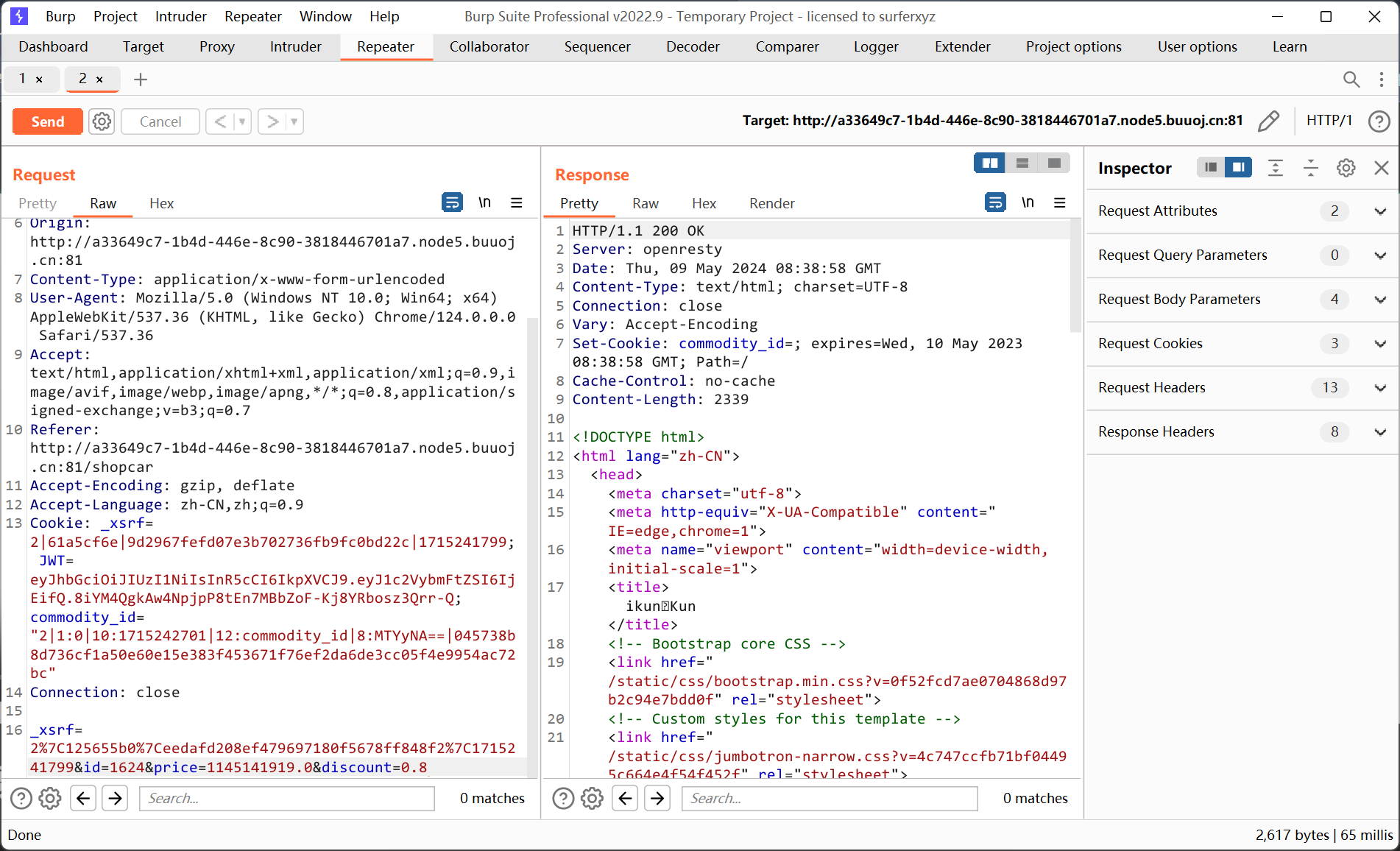Viewport: 1400px width, 851px height.
Task: Switch to the Proxy tab
Action: pyautogui.click(x=216, y=46)
